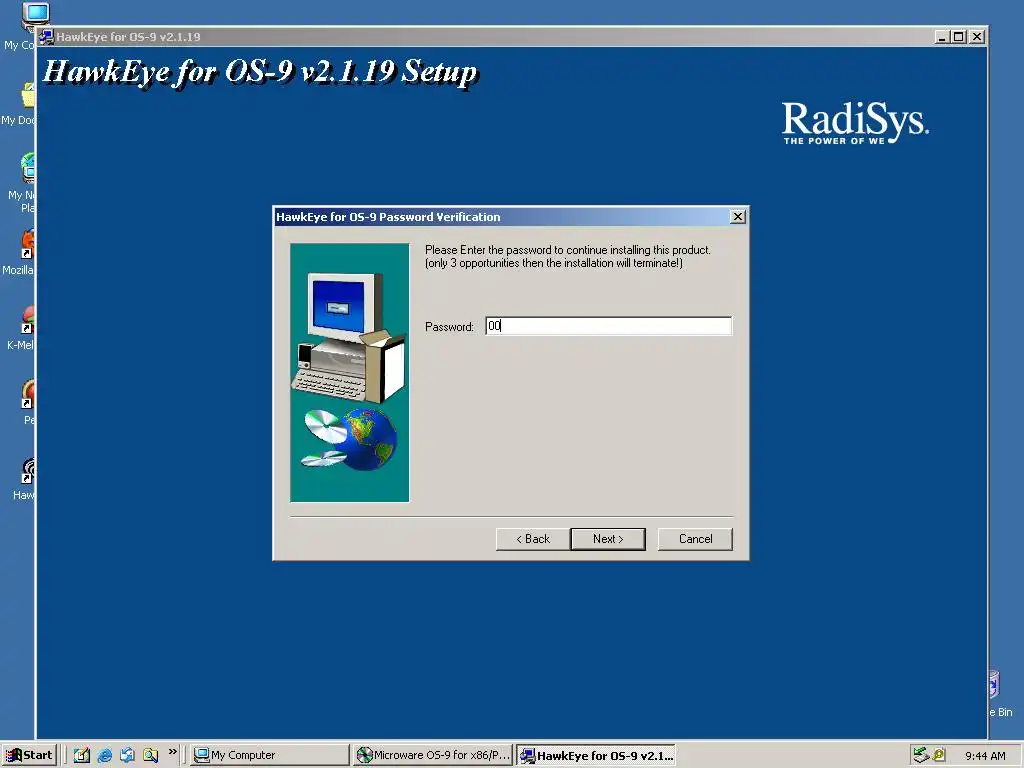1024x768 pixels.
Task: Click the Password label text
Action: [449, 327]
